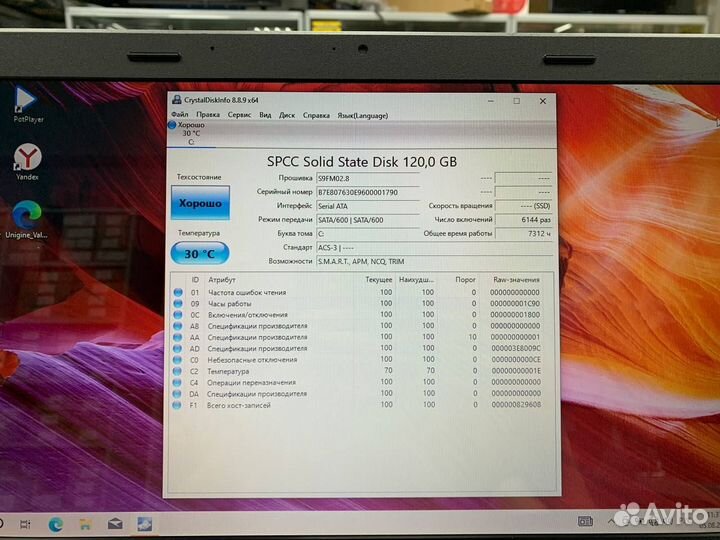This screenshot has height=540, width=720.
Task: Click the Техсостояние label
Action: tap(199, 177)
